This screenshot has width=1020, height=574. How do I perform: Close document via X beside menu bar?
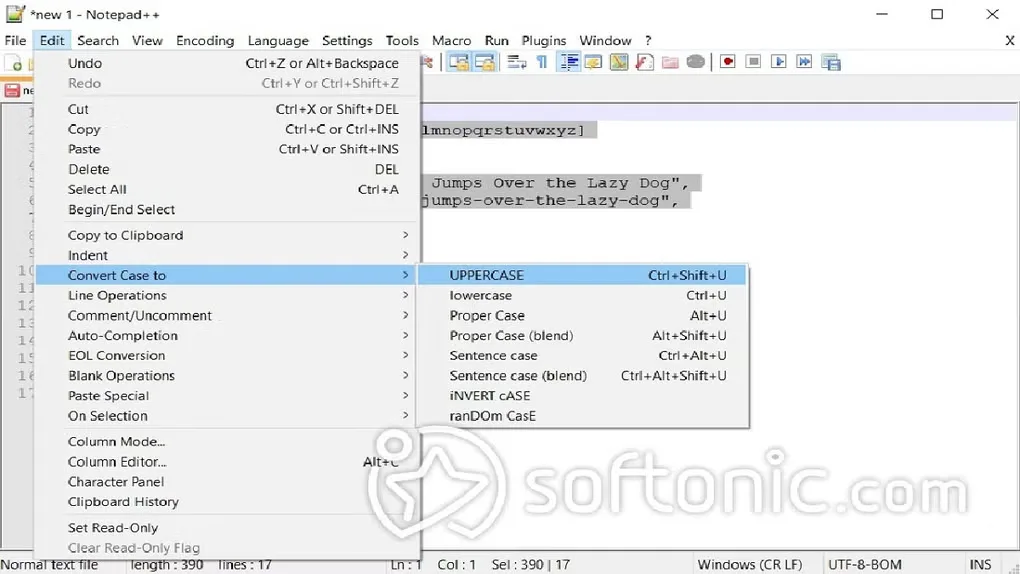tap(1010, 40)
